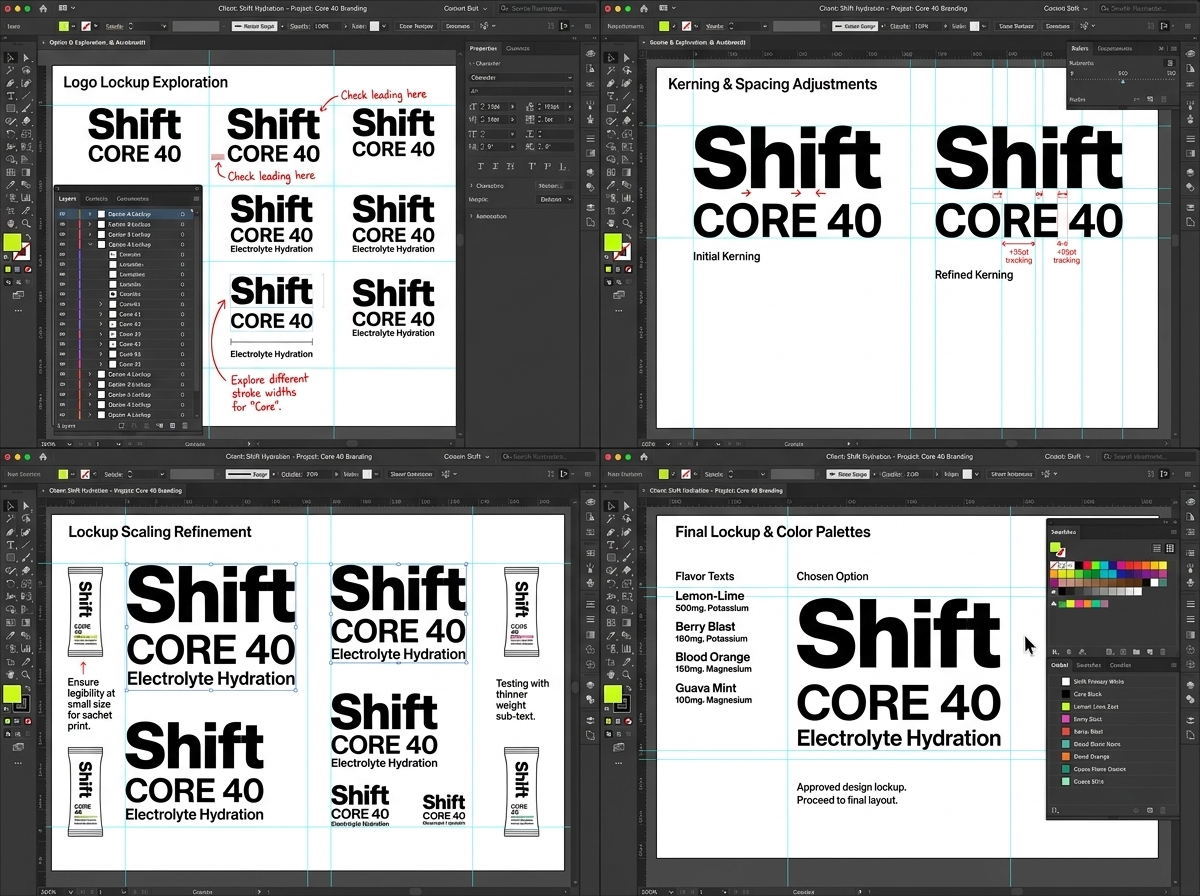
Task: Click the rightmost text button in top-right control bar
Action: coord(1057,26)
